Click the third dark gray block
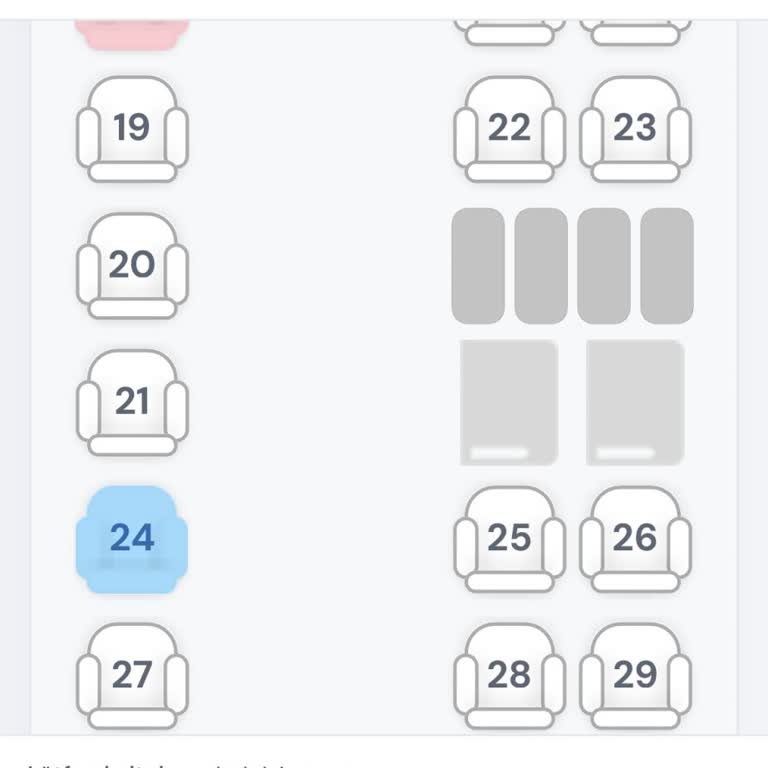 (x=604, y=266)
